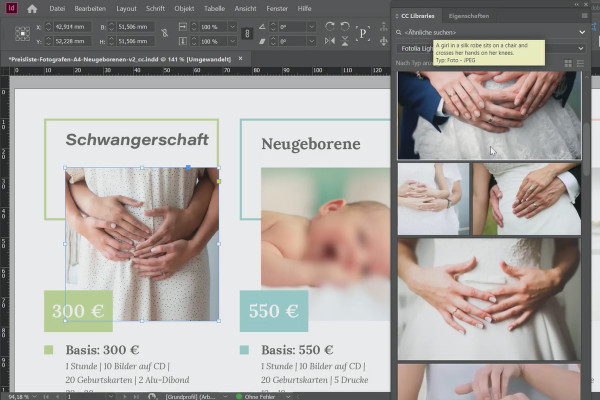Flip the selection horizontally
This screenshot has width=600, height=400.
point(329,41)
